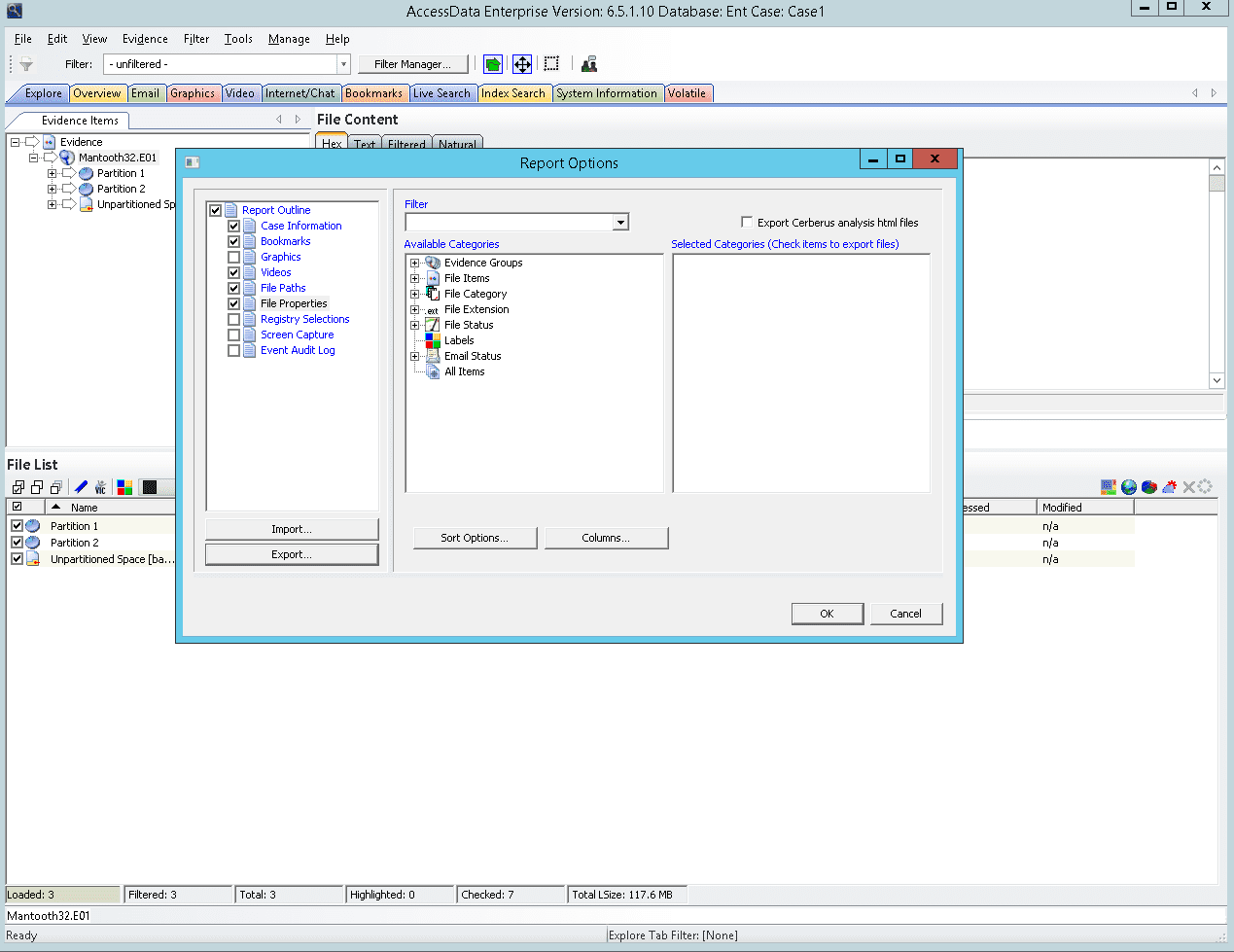The height and width of the screenshot is (952, 1234).
Task: Click the Cancel button in Report Options
Action: 905,614
